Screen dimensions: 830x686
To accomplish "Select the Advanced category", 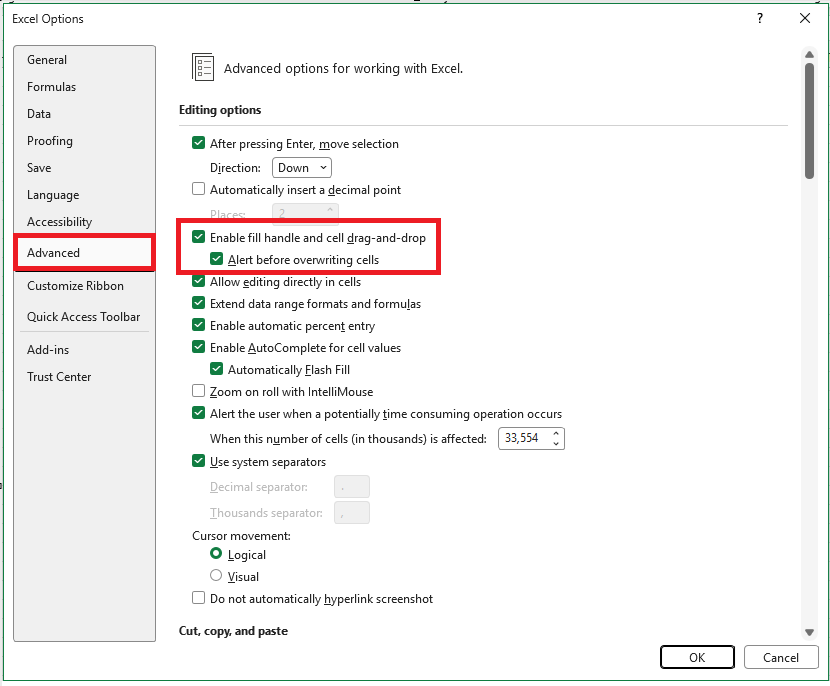I will pyautogui.click(x=84, y=252).
